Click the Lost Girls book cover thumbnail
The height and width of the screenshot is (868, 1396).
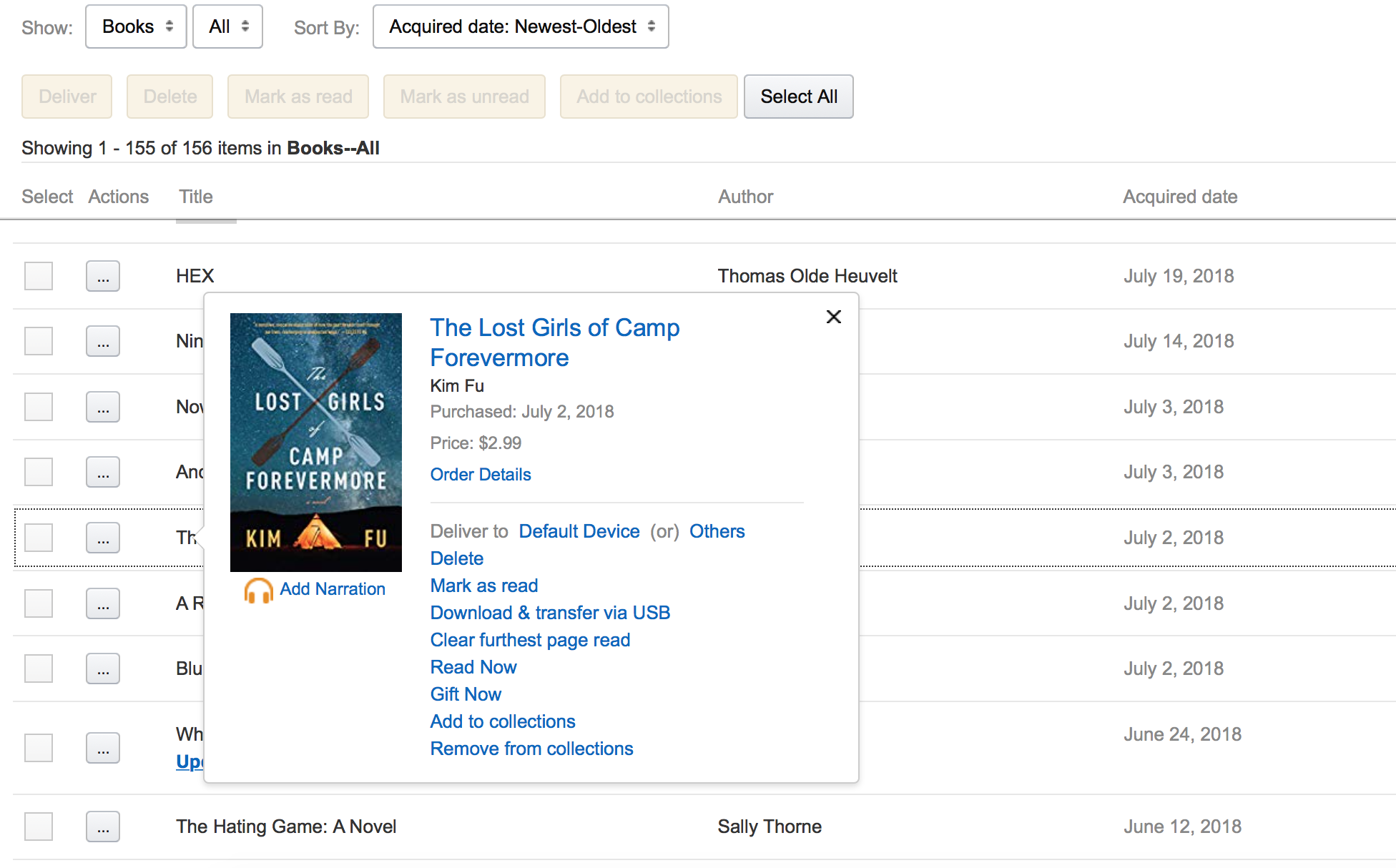[315, 442]
